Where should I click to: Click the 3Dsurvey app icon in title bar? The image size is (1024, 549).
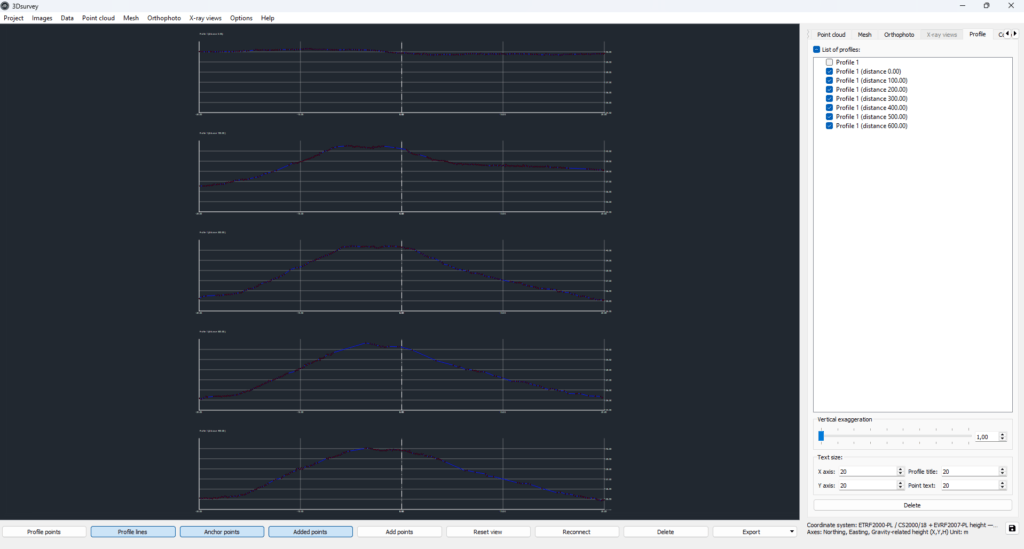[5, 6]
